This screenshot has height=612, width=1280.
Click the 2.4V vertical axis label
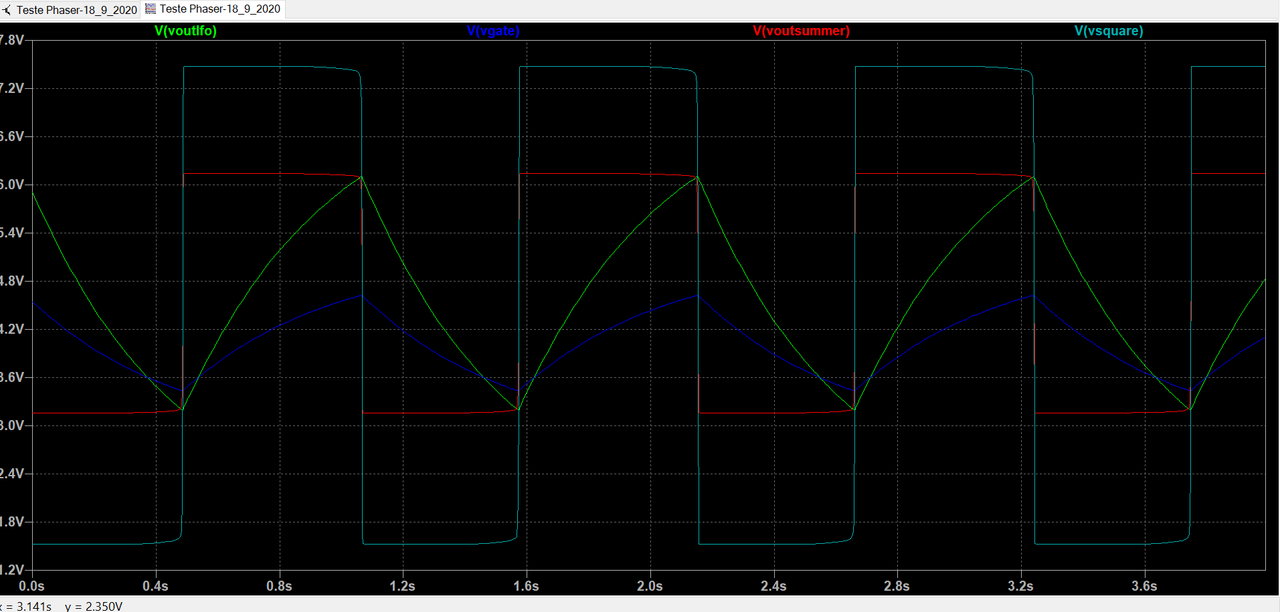(11, 474)
